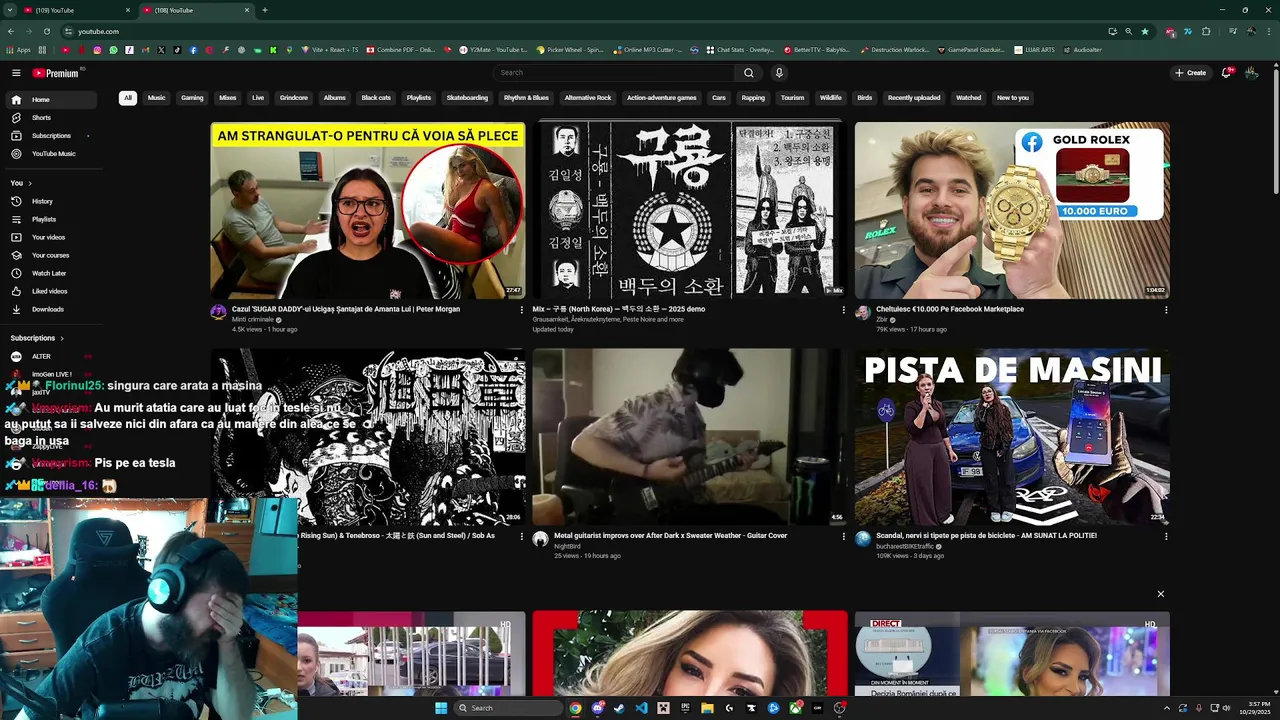Viewport: 1280px width, 720px height.
Task: Click the YouTube Premium logo
Action: 56,73
